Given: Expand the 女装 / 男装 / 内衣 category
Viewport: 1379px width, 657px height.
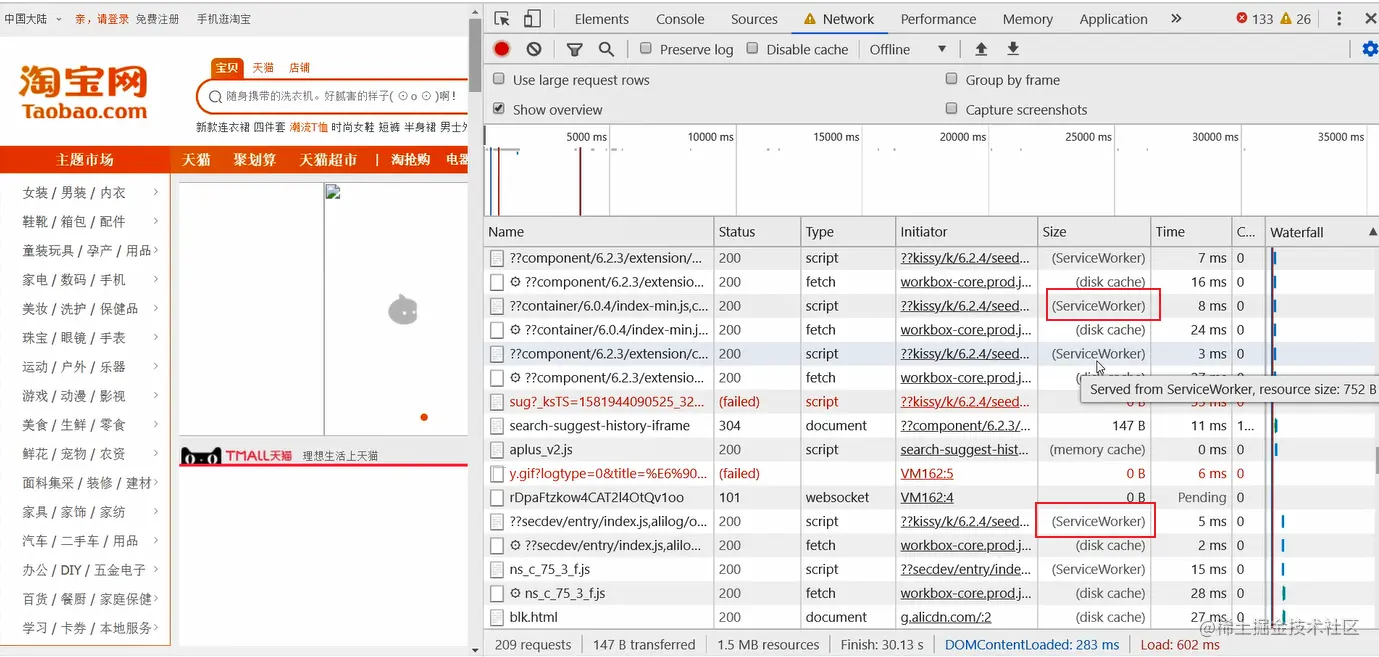Looking at the screenshot, I should click(x=91, y=192).
